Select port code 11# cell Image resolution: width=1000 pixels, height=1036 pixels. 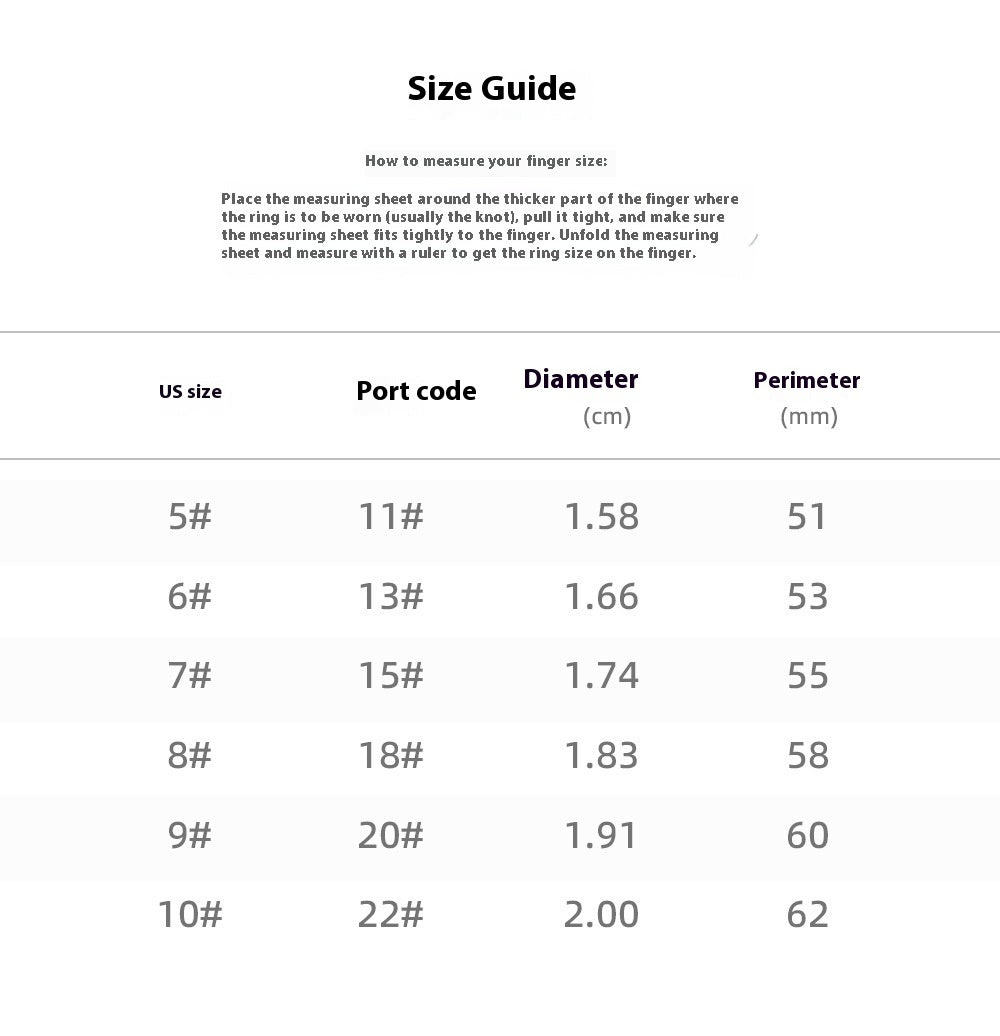[x=390, y=516]
